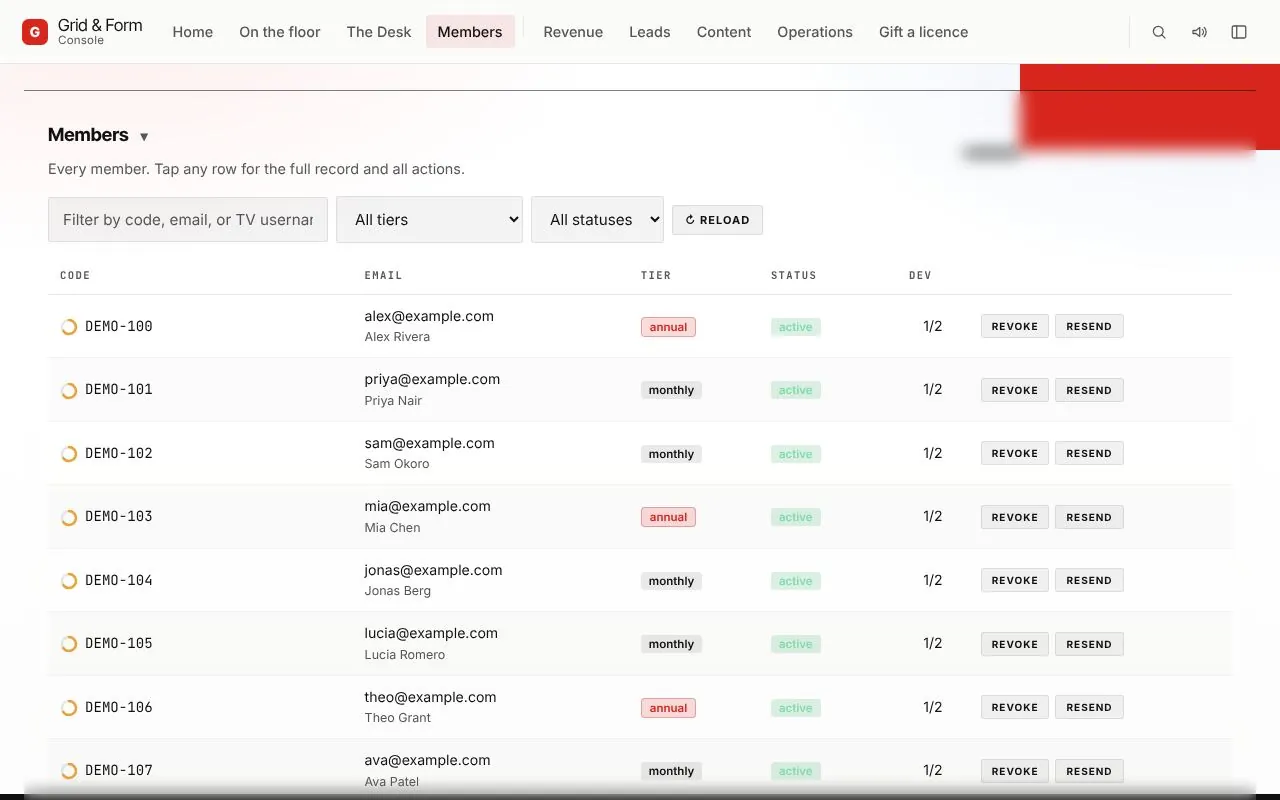Select the Members nav tab
1280x800 pixels.
pos(470,32)
